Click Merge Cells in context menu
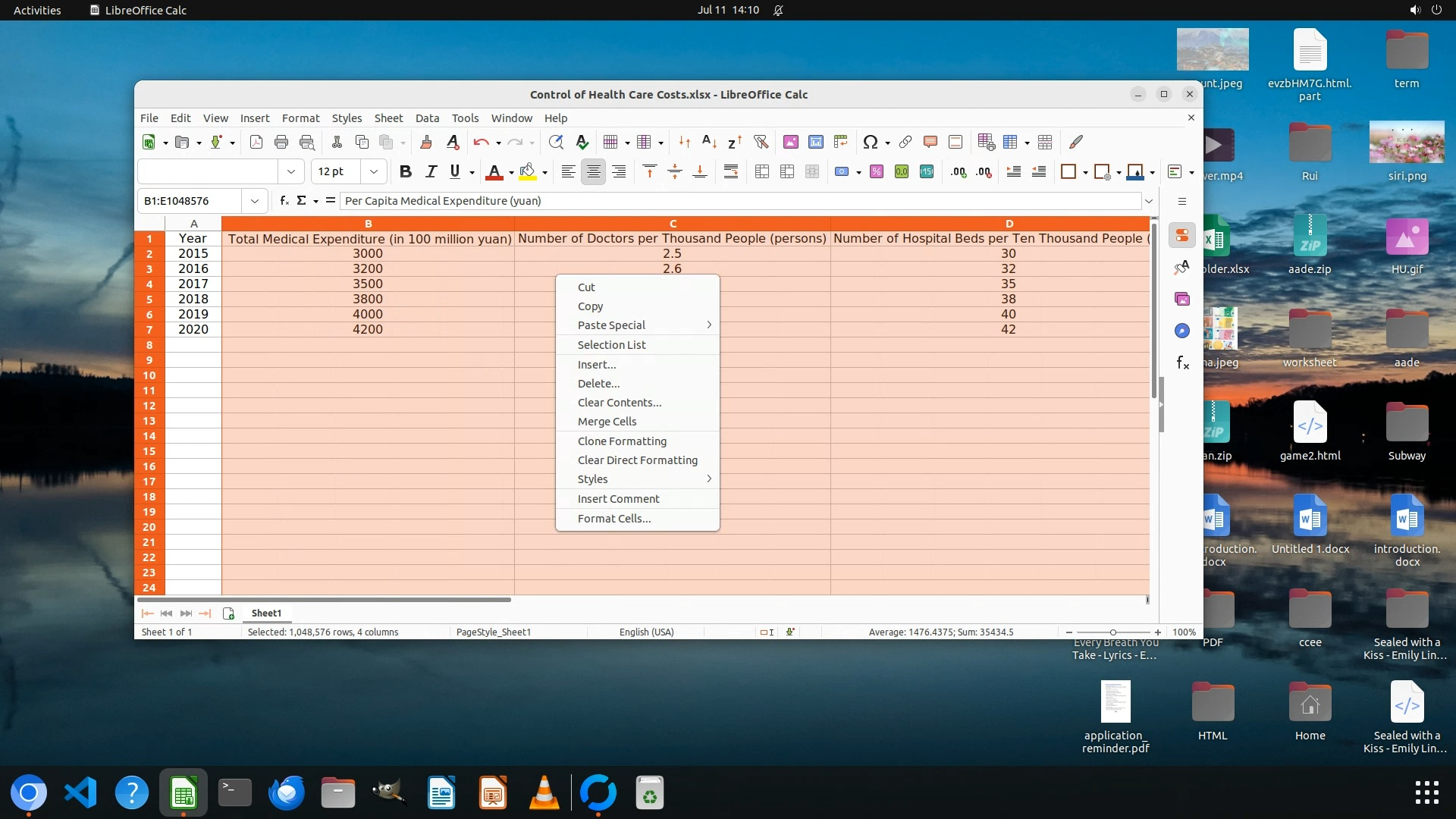Image resolution: width=1456 pixels, height=819 pixels. coord(607,422)
